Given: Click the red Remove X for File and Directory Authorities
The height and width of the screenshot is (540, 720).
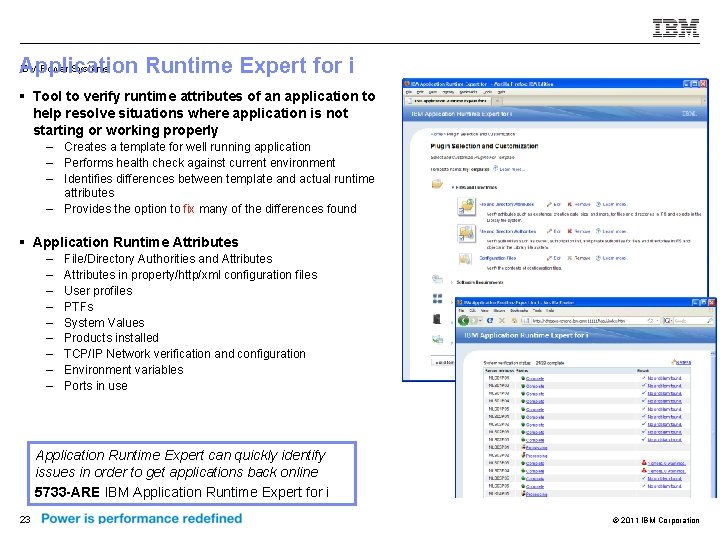Looking at the screenshot, I should coord(570,231).
